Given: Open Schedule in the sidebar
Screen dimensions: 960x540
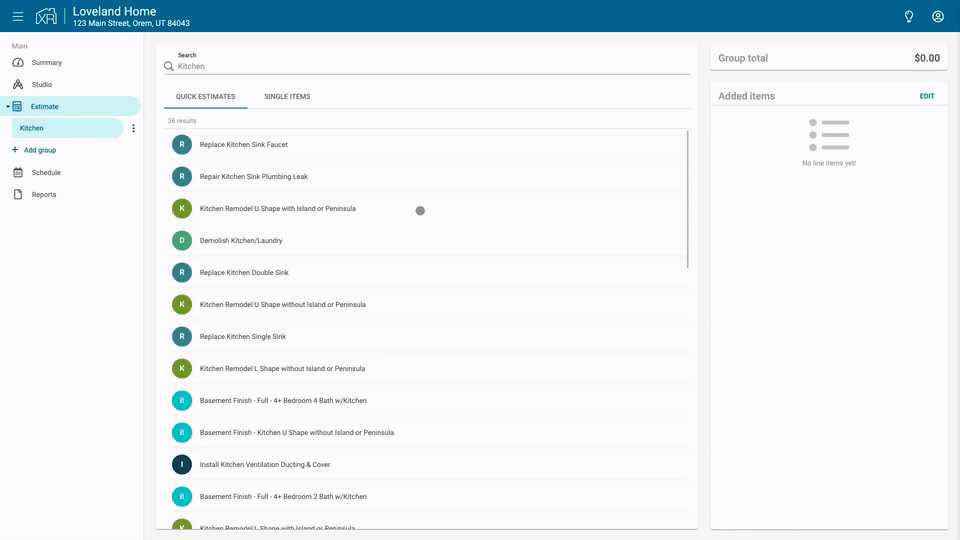Looking at the screenshot, I should tap(46, 173).
